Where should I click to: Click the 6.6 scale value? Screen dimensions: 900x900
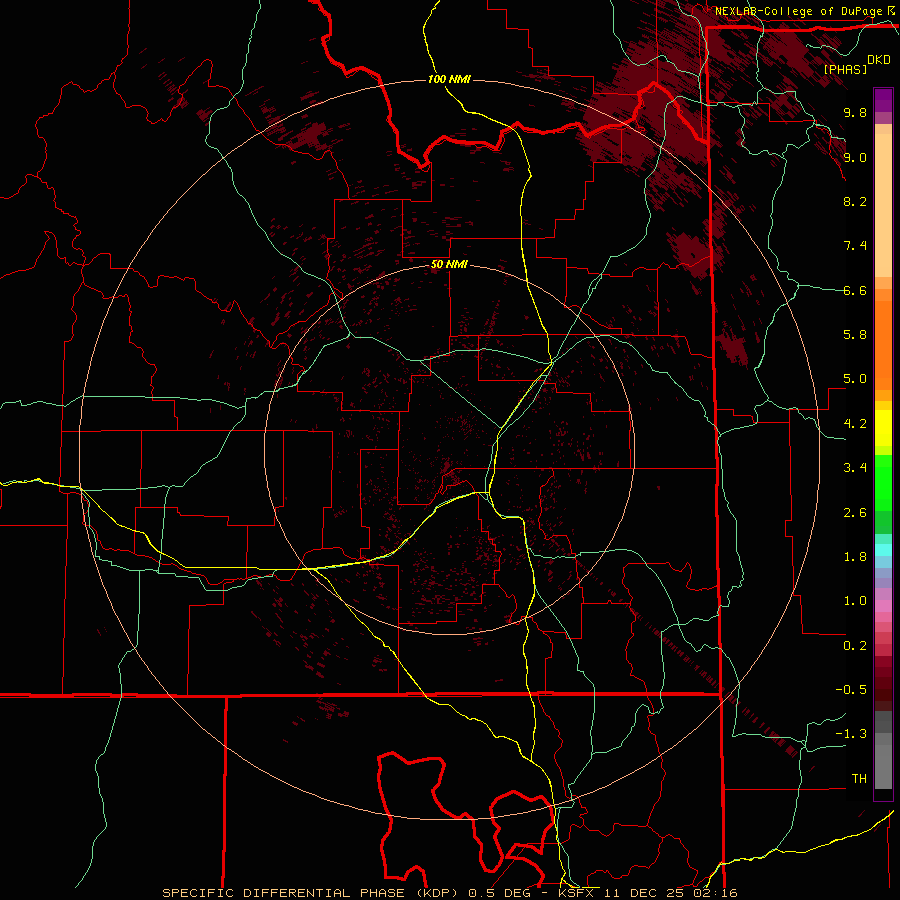pyautogui.click(x=855, y=290)
